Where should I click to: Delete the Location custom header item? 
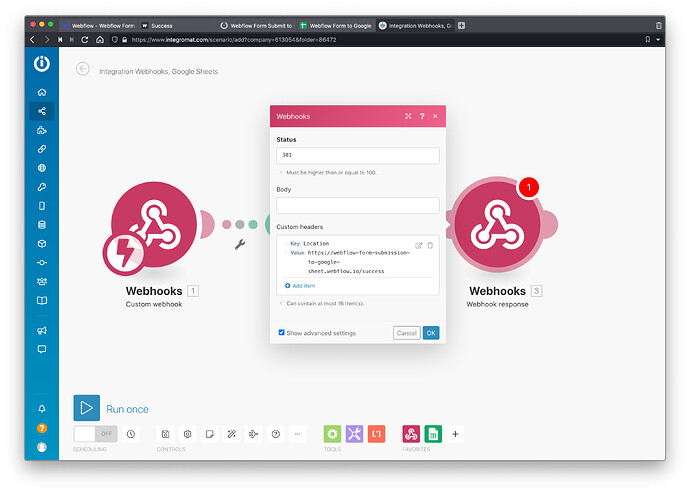click(x=430, y=245)
